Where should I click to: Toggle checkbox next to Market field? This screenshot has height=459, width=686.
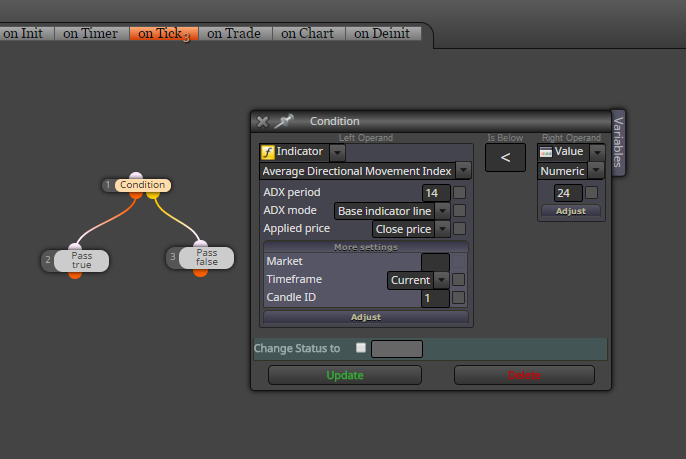458,262
